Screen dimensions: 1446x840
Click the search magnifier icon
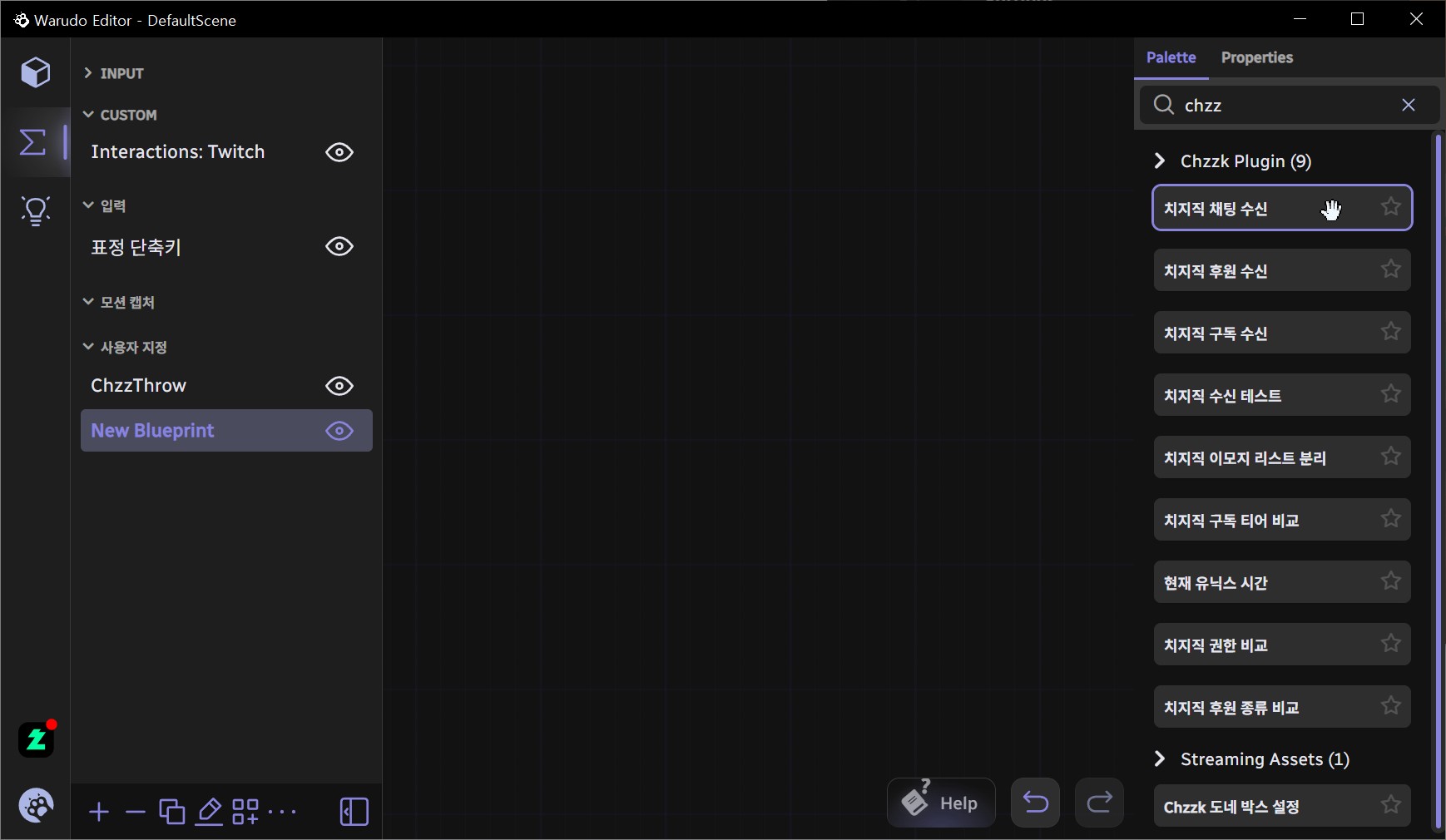(1164, 105)
